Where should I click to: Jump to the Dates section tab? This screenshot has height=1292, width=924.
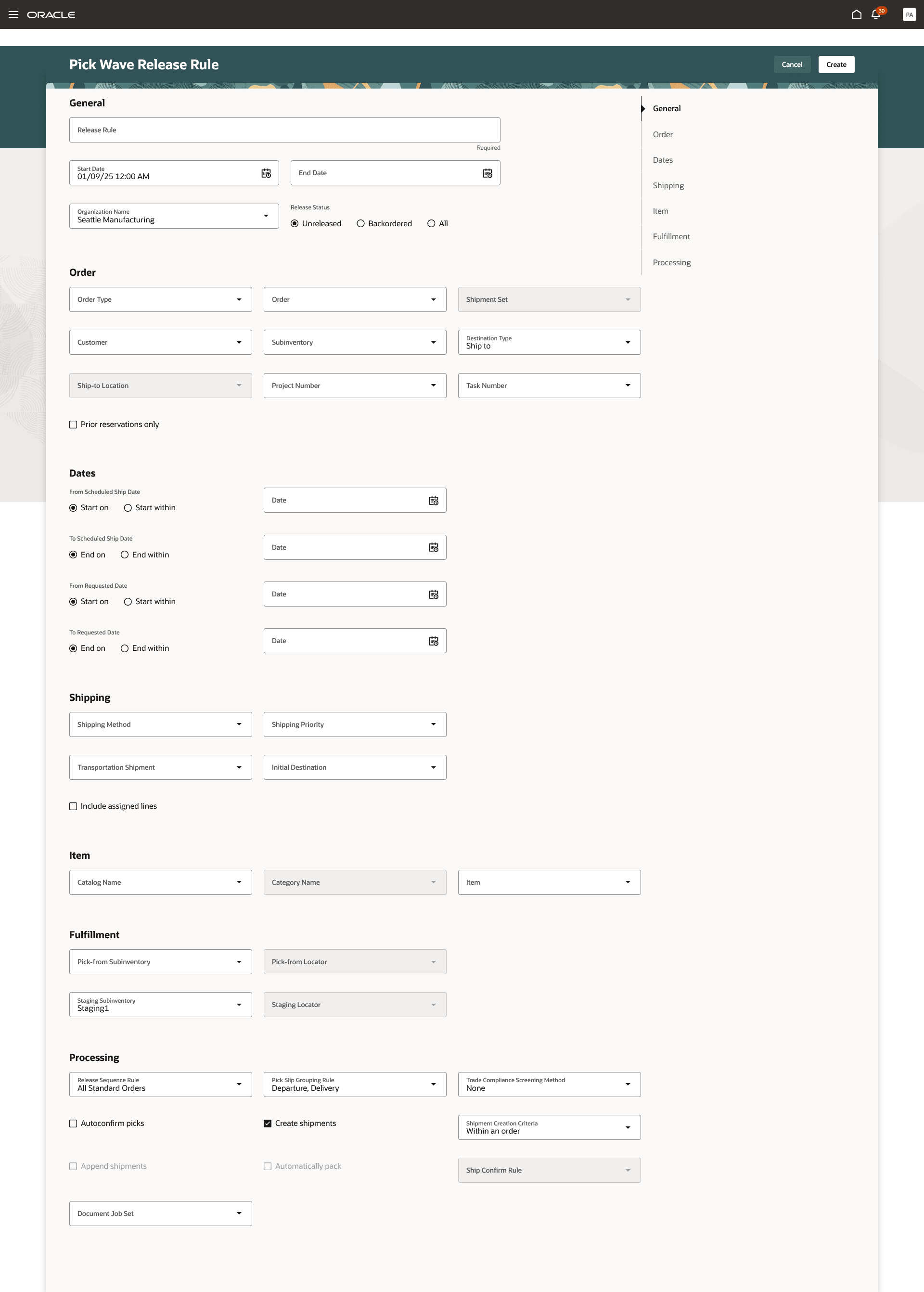point(662,160)
